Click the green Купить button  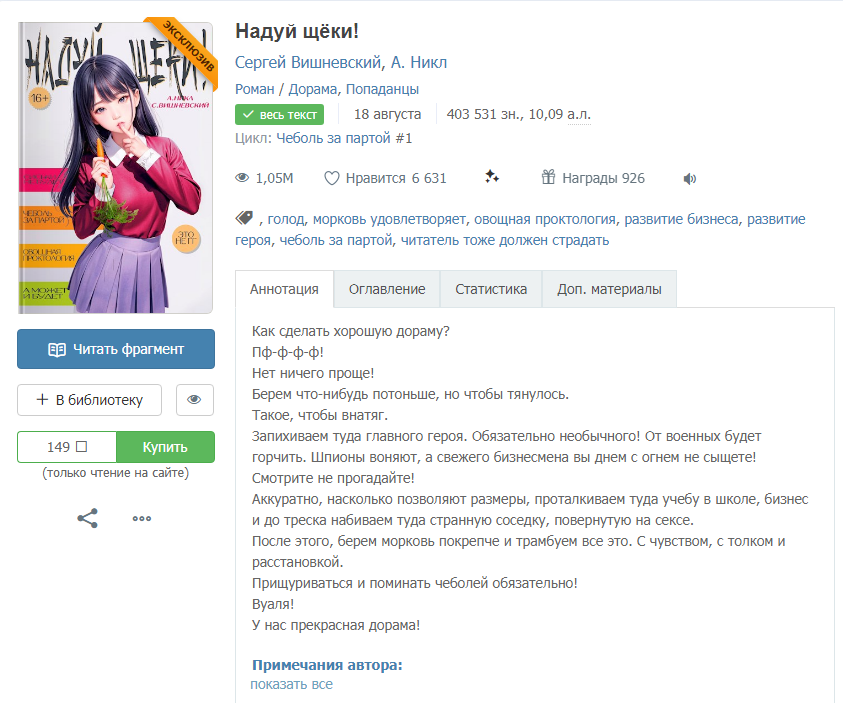[x=166, y=447]
